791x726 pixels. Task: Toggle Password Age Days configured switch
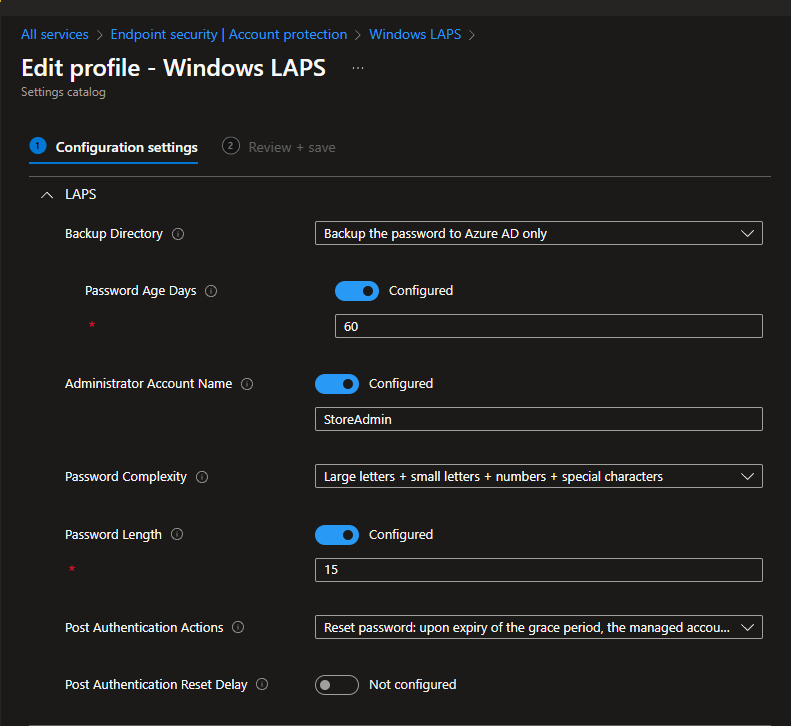(x=357, y=291)
